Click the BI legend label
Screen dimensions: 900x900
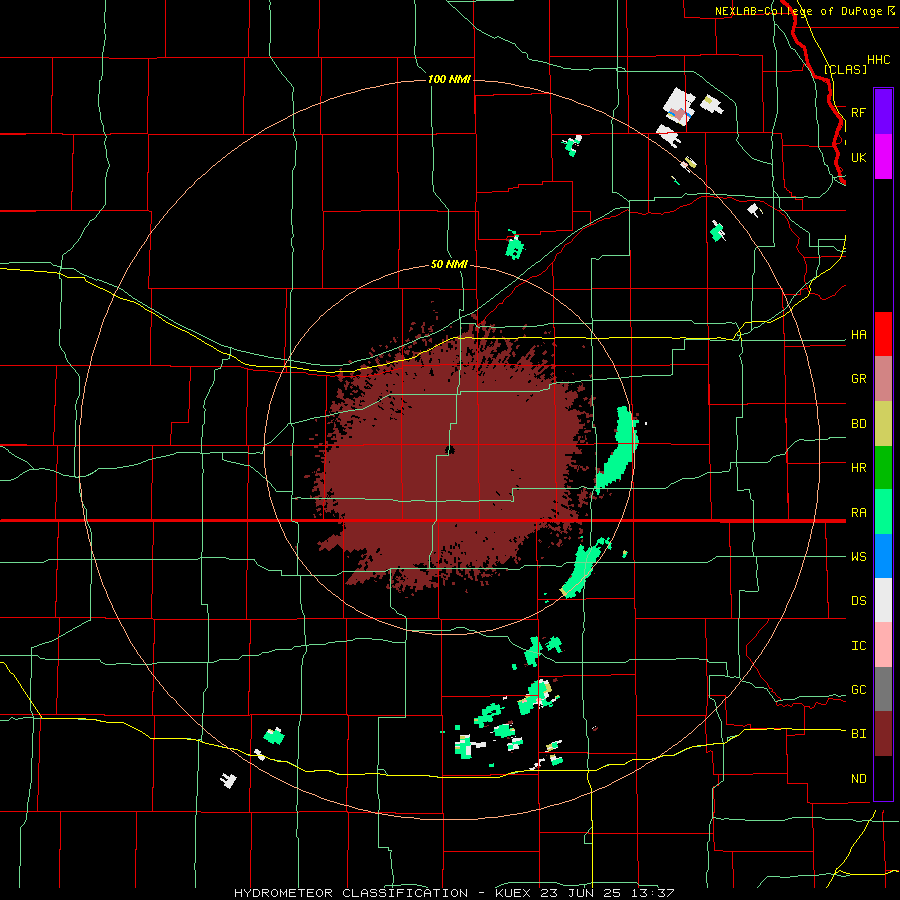tap(858, 734)
